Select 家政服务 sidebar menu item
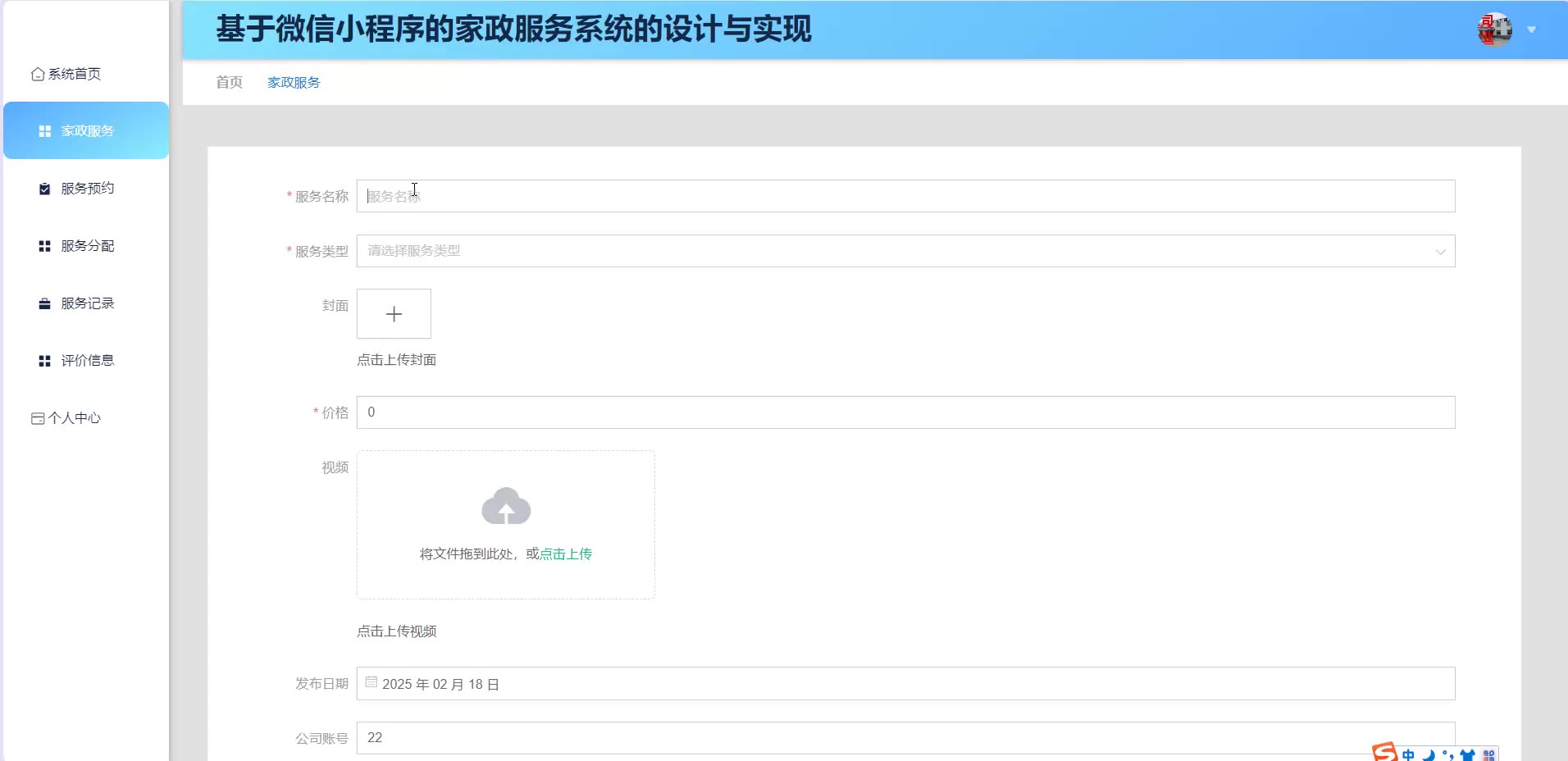 (x=86, y=130)
